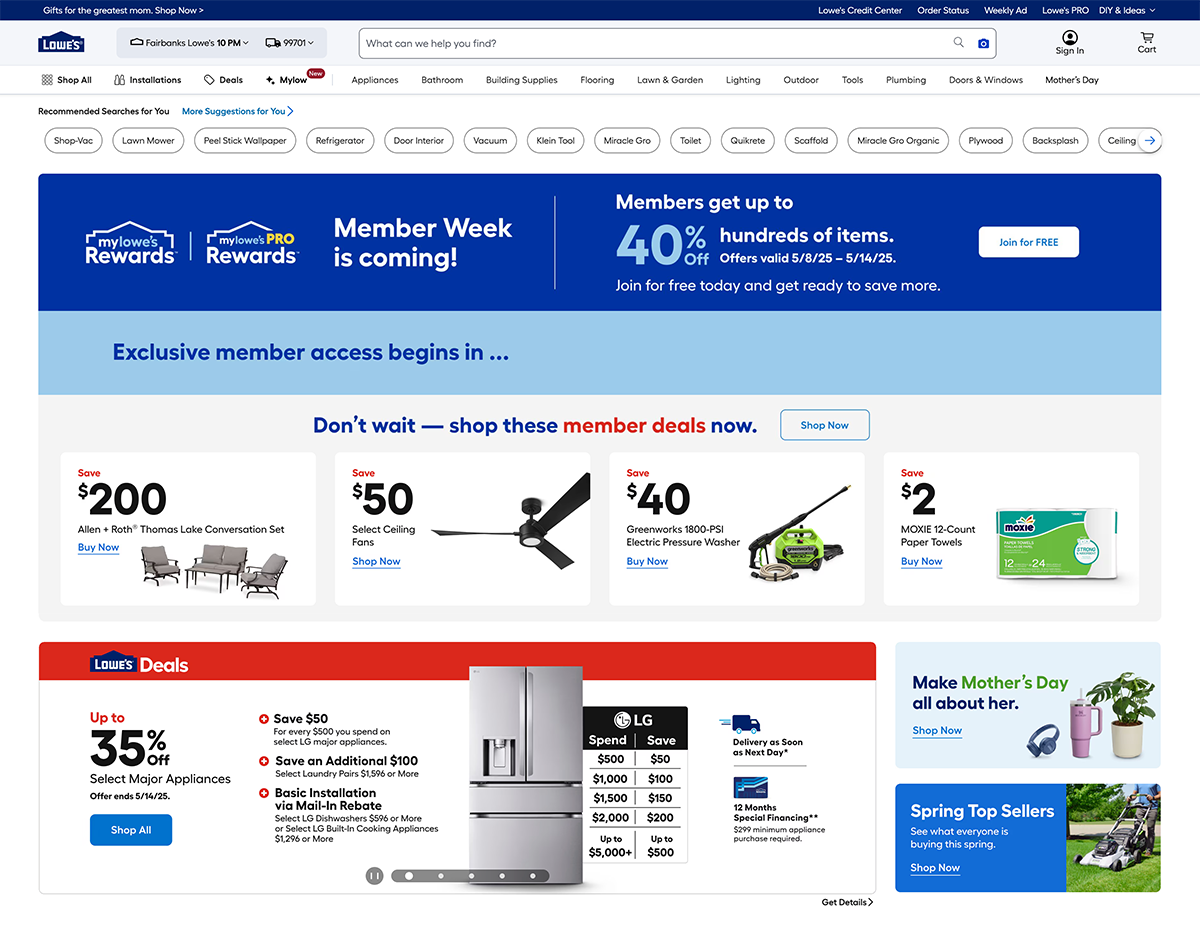Click the Lowe's logo in the header
The height and width of the screenshot is (927, 1200).
[61, 43]
